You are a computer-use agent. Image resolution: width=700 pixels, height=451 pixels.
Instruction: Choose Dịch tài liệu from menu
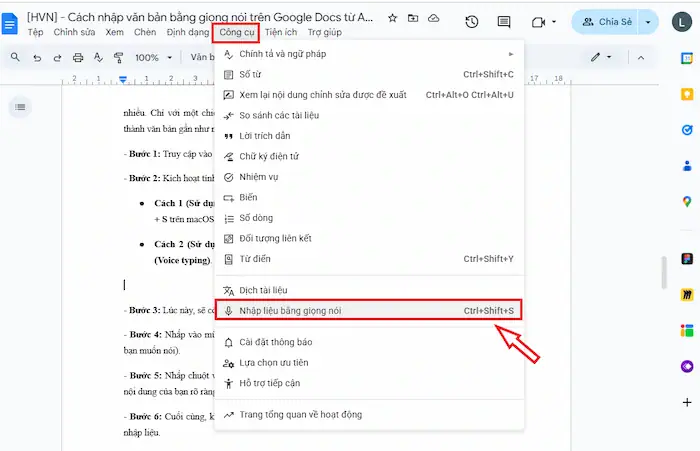pos(265,290)
